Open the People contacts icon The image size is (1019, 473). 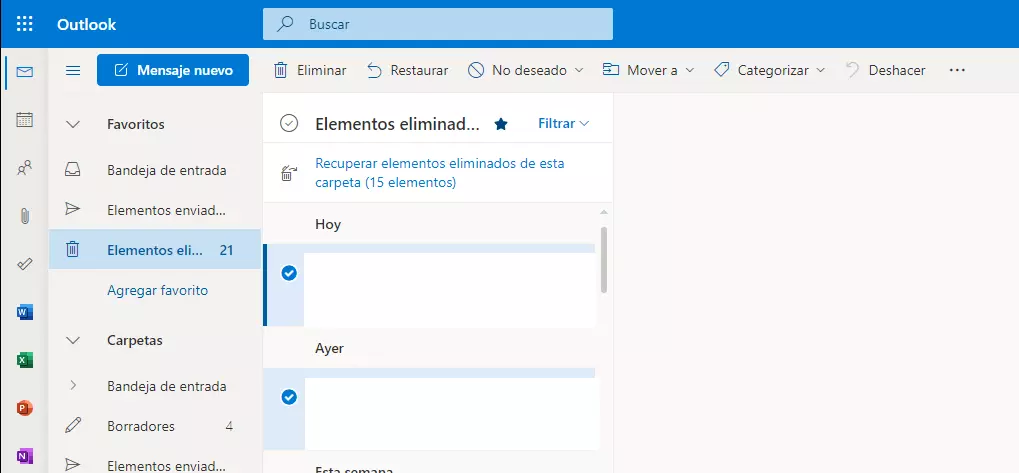[25, 168]
